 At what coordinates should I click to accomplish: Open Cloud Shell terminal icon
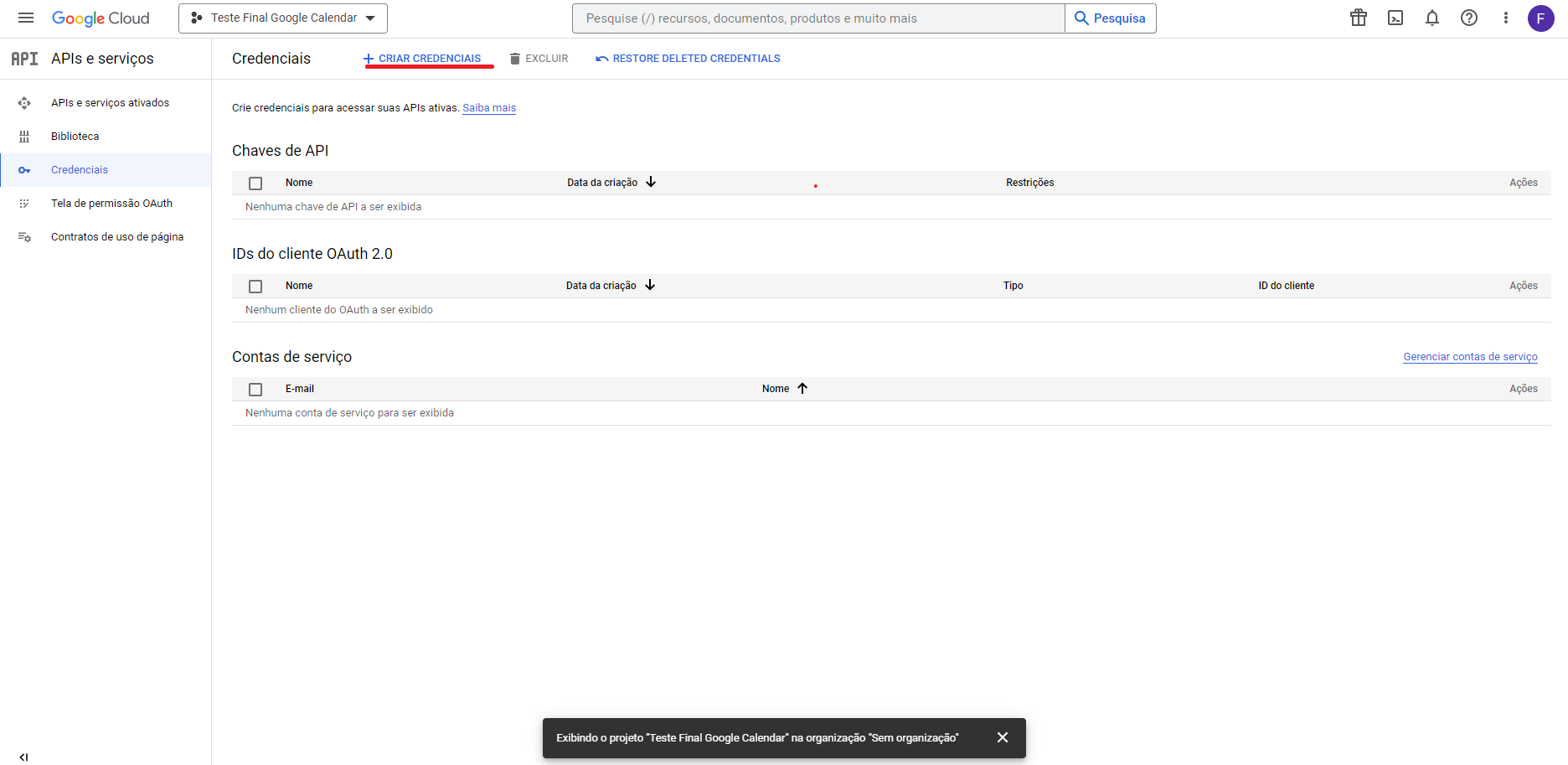(x=1395, y=18)
